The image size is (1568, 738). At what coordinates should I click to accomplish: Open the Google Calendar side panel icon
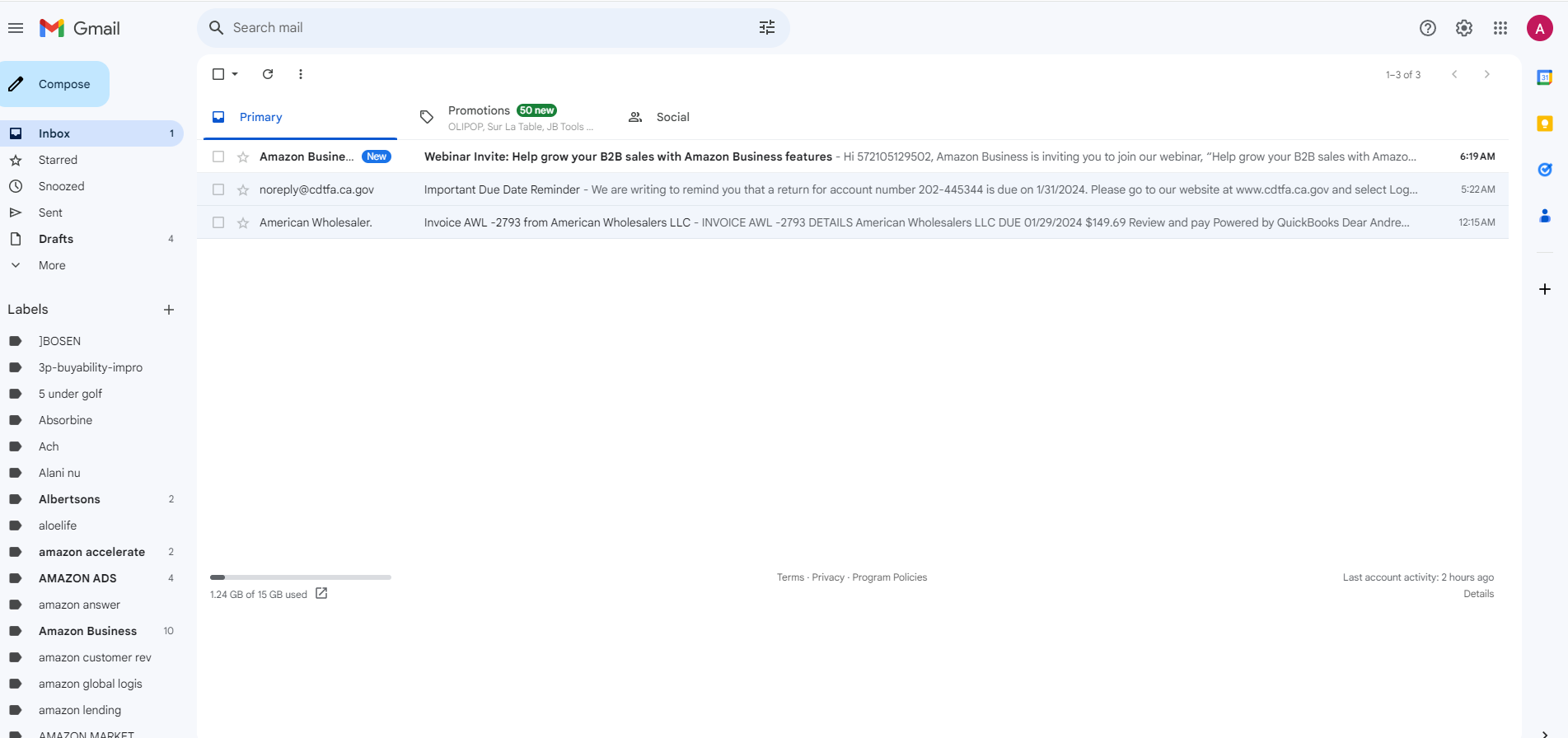click(1545, 77)
